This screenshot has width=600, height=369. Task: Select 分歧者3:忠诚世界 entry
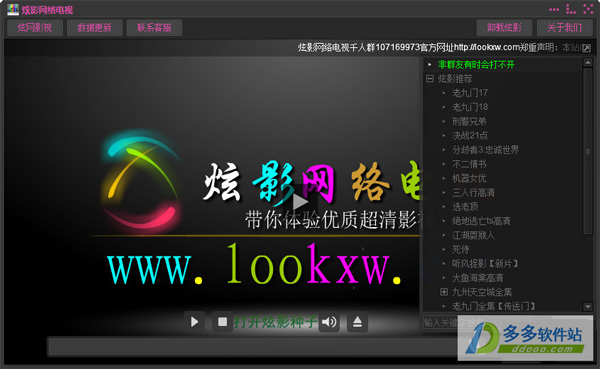coord(485,150)
